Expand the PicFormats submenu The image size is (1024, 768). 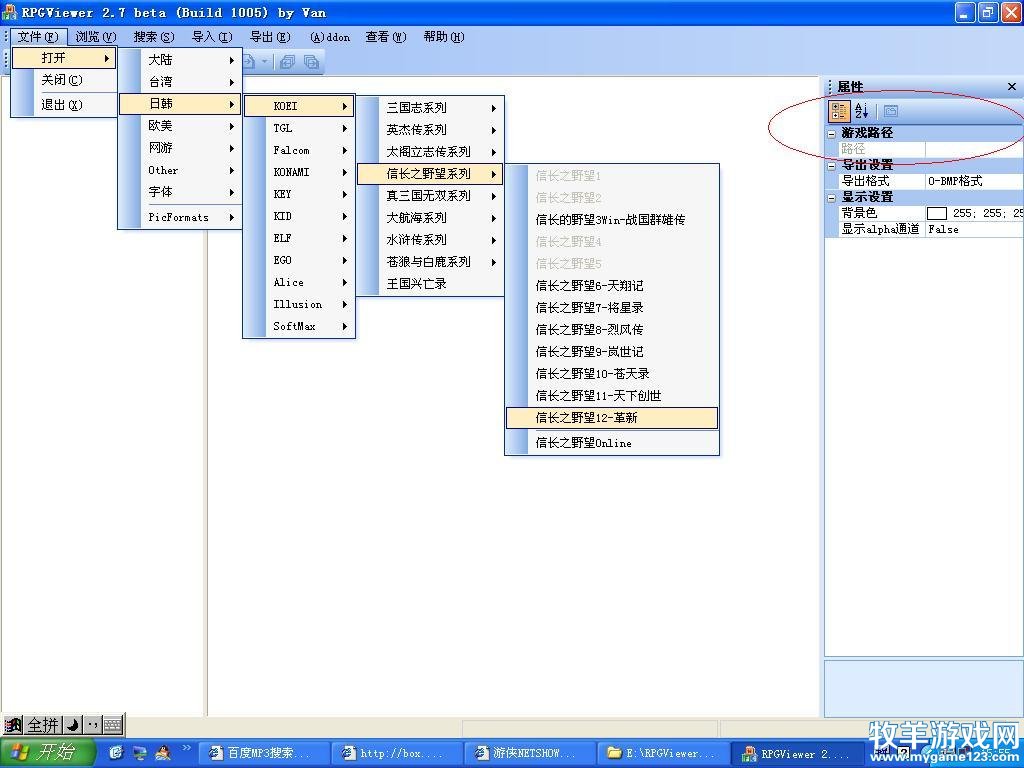pos(180,217)
